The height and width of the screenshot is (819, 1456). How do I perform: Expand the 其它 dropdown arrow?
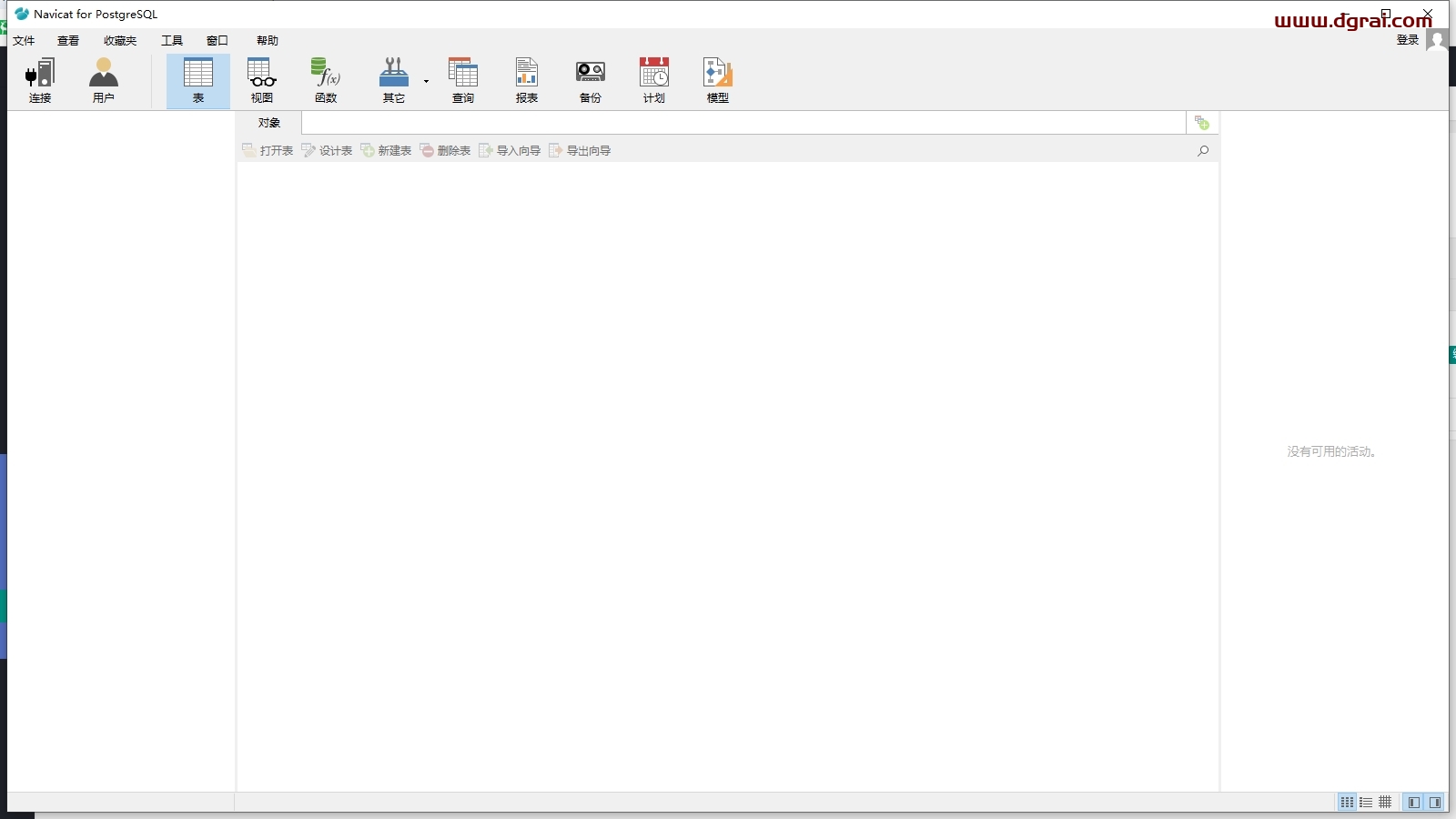tap(426, 82)
